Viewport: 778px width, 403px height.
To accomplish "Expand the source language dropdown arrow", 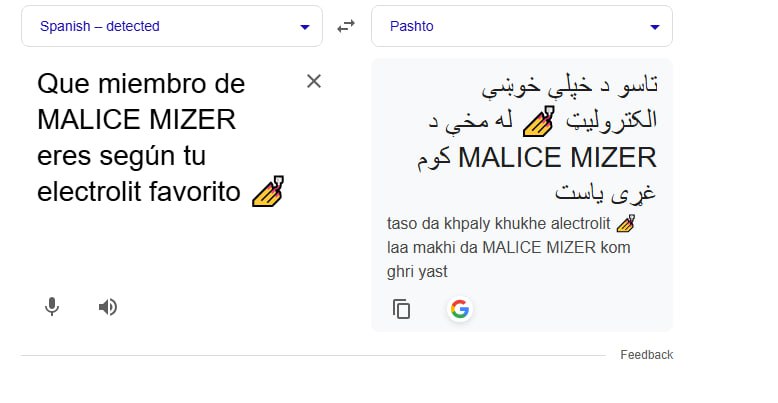I will pyautogui.click(x=305, y=27).
